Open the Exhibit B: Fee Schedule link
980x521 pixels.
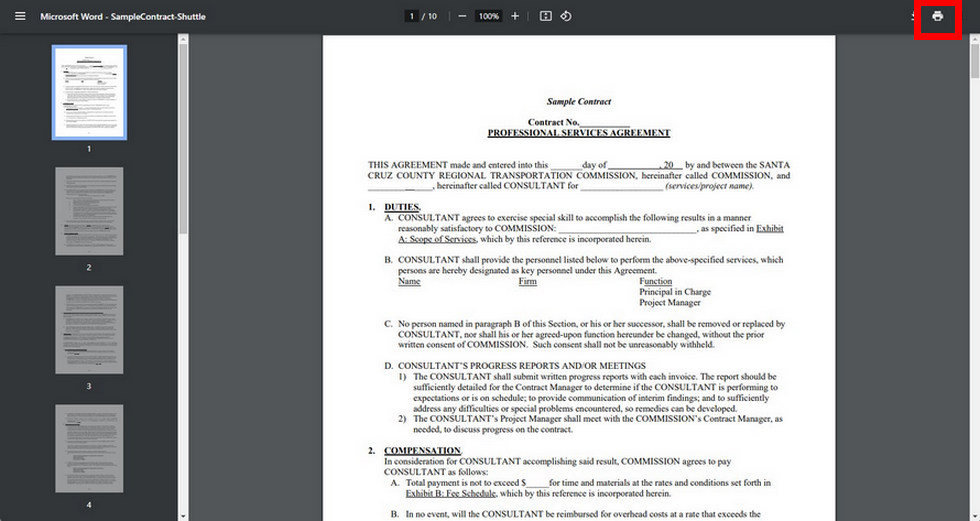tap(451, 494)
